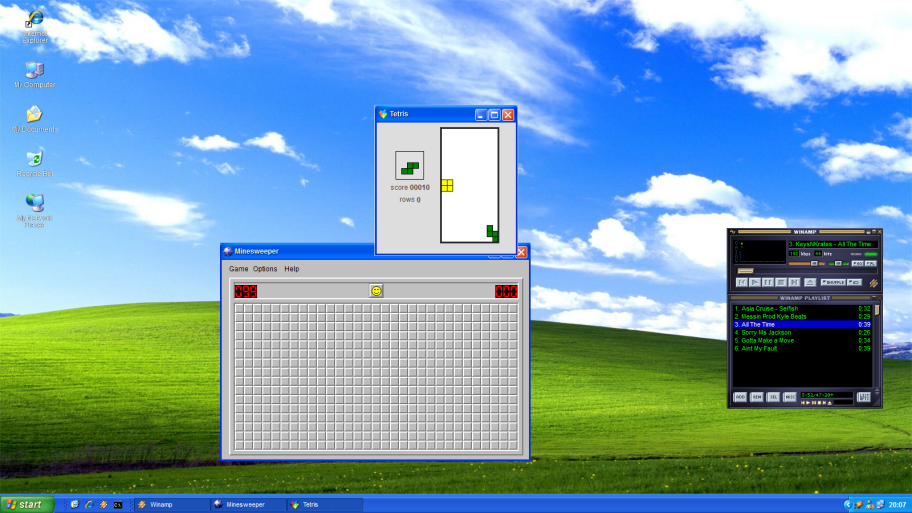Screen dimensions: 912x513
Task: Select My Network Places desktop icon
Action: coord(35,211)
